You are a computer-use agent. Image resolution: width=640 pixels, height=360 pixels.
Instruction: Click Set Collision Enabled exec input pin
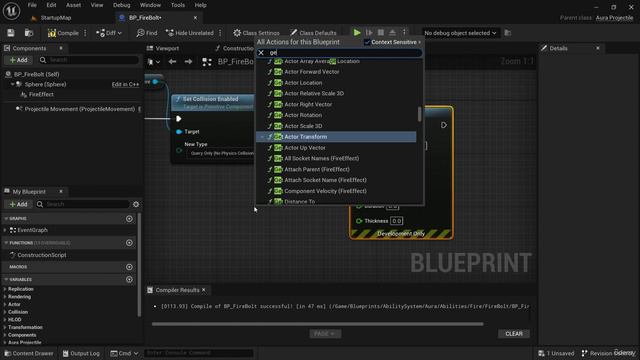pos(178,119)
